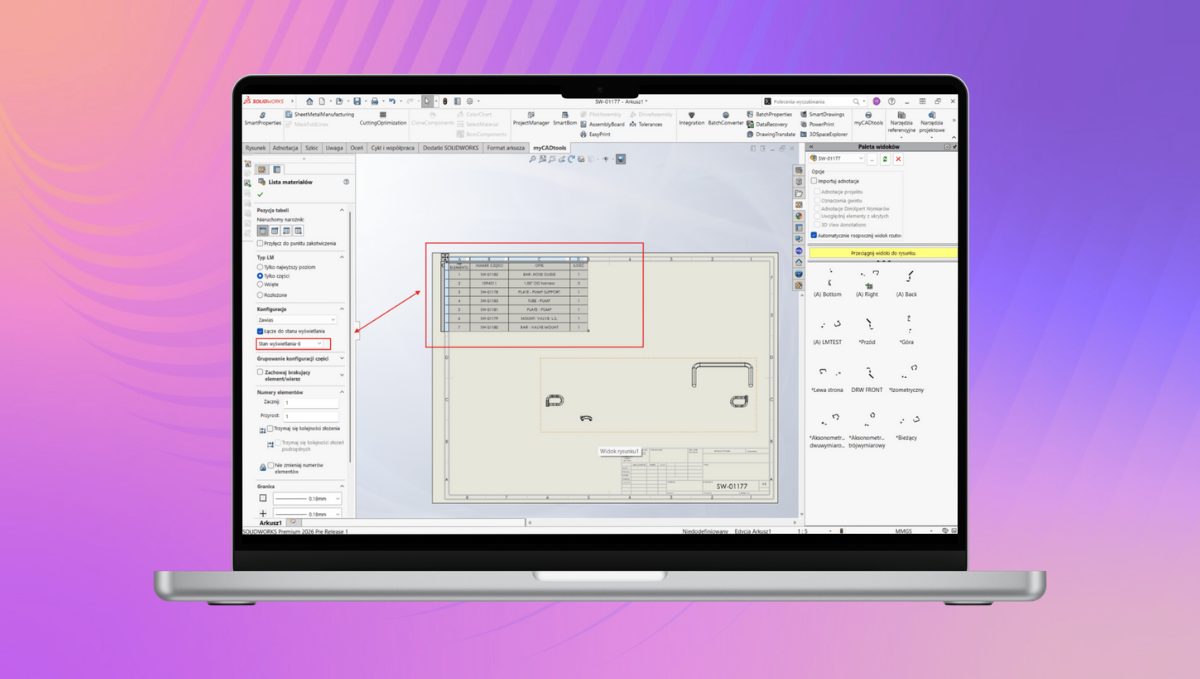Viewport: 1200px width, 679px height.
Task: Enable the Importuj adnotacje checkbox
Action: click(814, 181)
